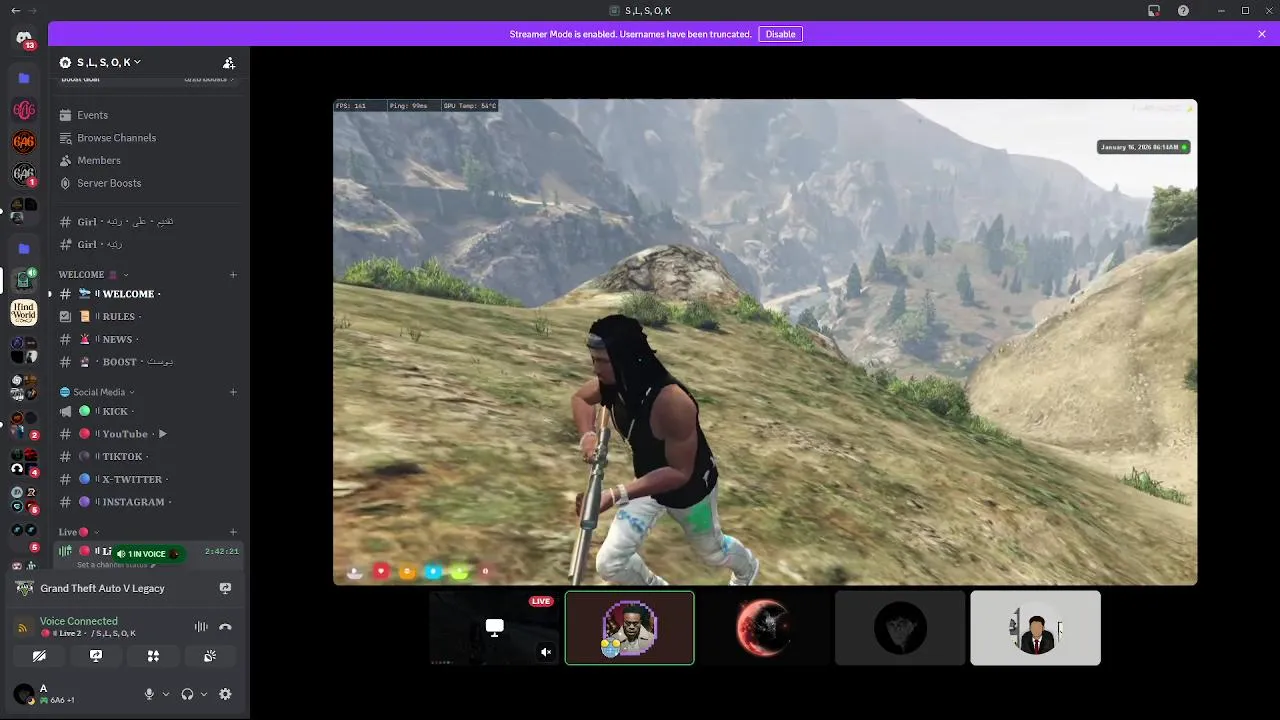Go back with title bar arrow
This screenshot has height=720, width=1280.
15,11
